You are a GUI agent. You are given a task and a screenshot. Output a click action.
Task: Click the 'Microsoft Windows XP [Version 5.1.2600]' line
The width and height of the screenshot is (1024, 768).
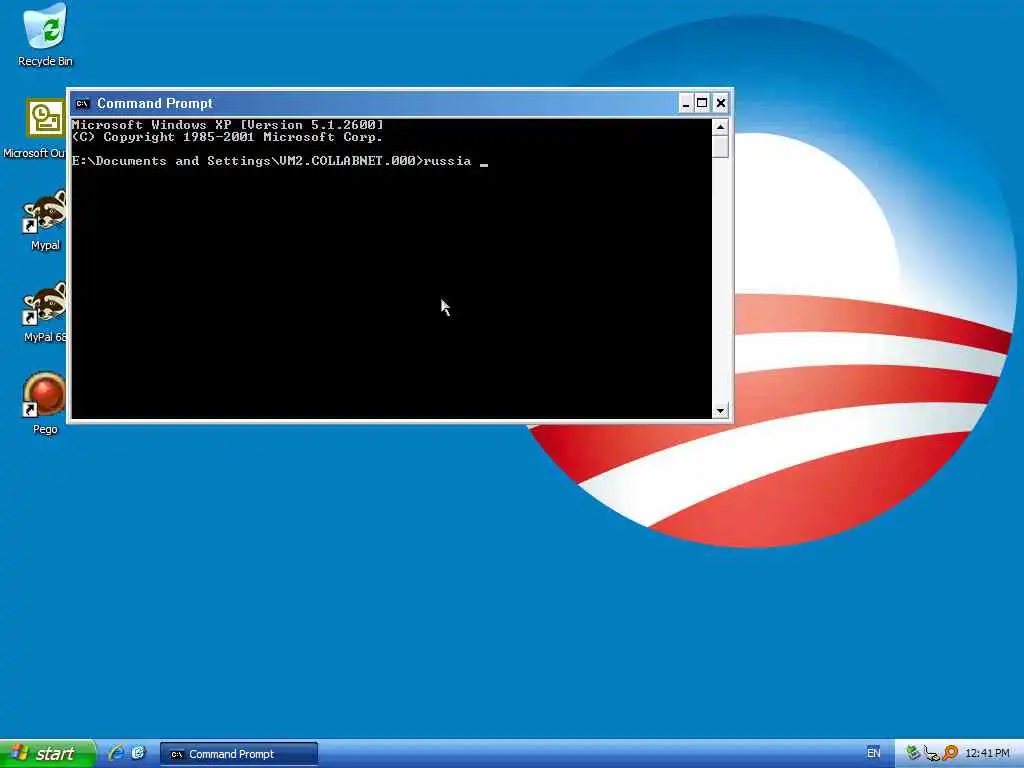[x=227, y=125]
